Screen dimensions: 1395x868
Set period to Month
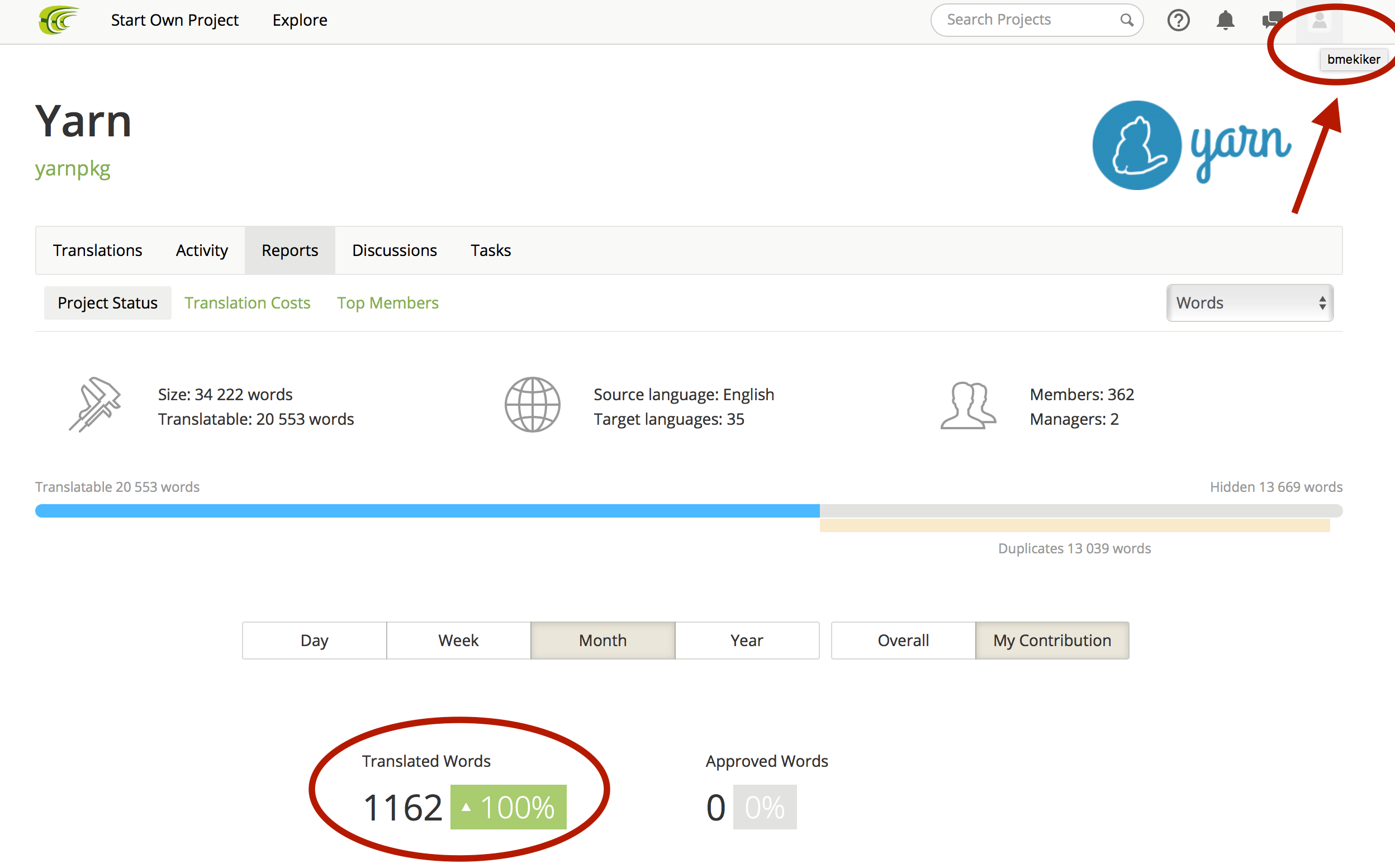click(603, 640)
